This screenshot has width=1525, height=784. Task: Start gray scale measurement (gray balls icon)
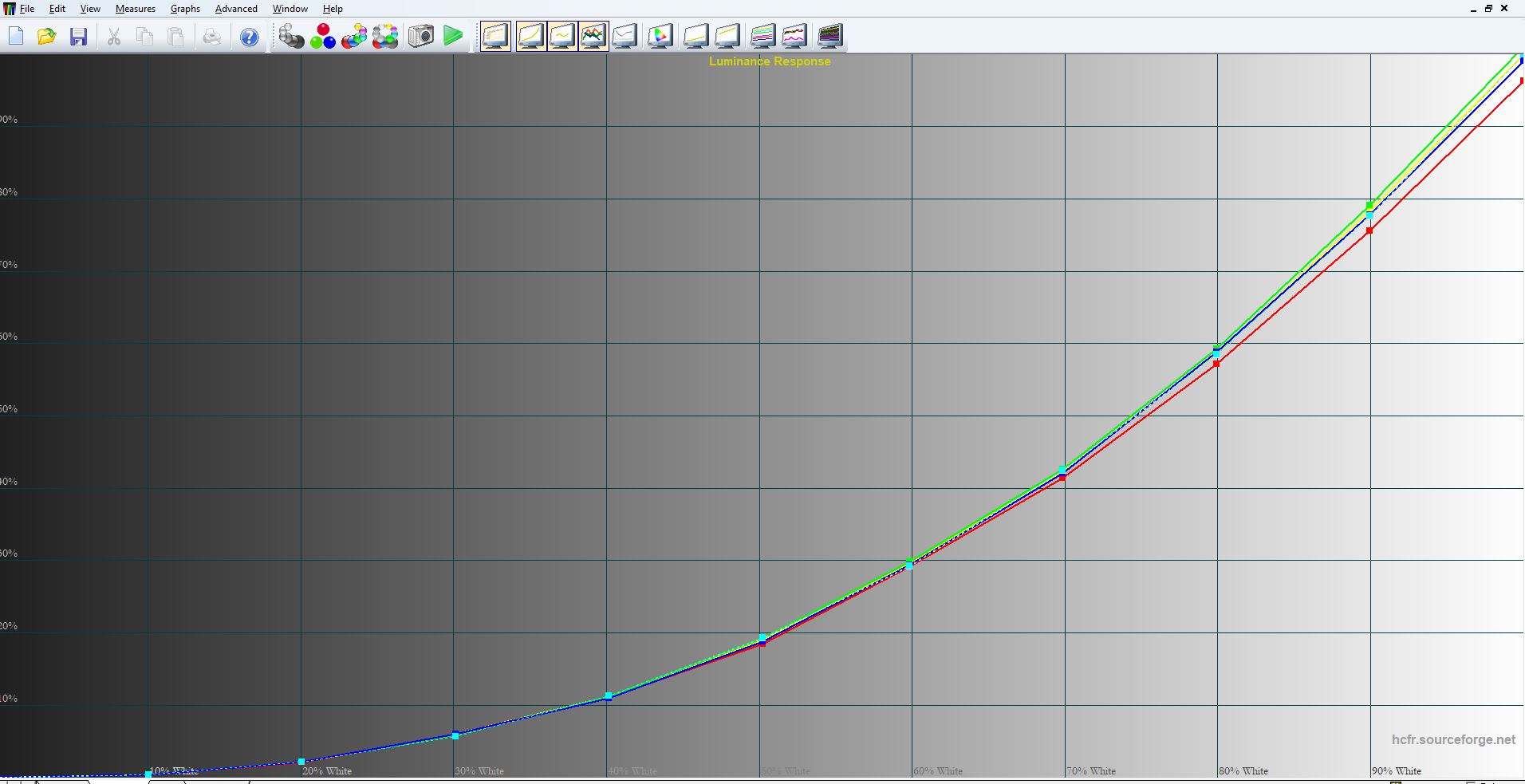click(x=291, y=36)
